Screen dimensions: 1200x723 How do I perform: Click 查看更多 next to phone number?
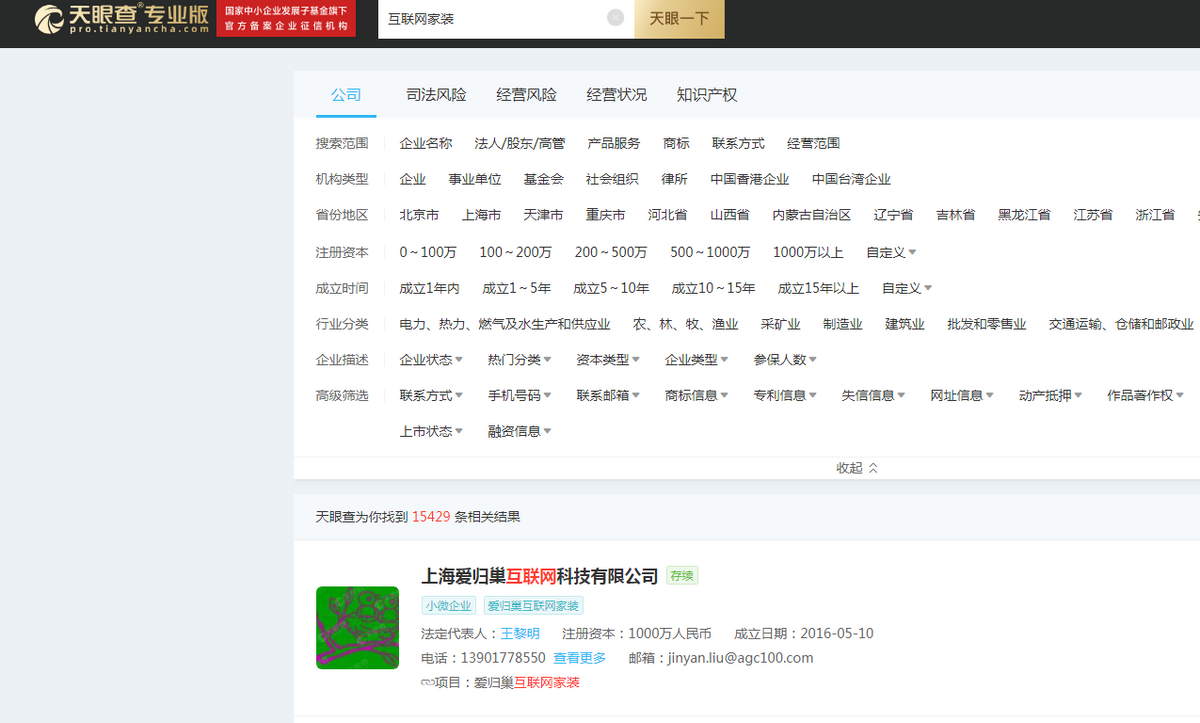[x=580, y=658]
